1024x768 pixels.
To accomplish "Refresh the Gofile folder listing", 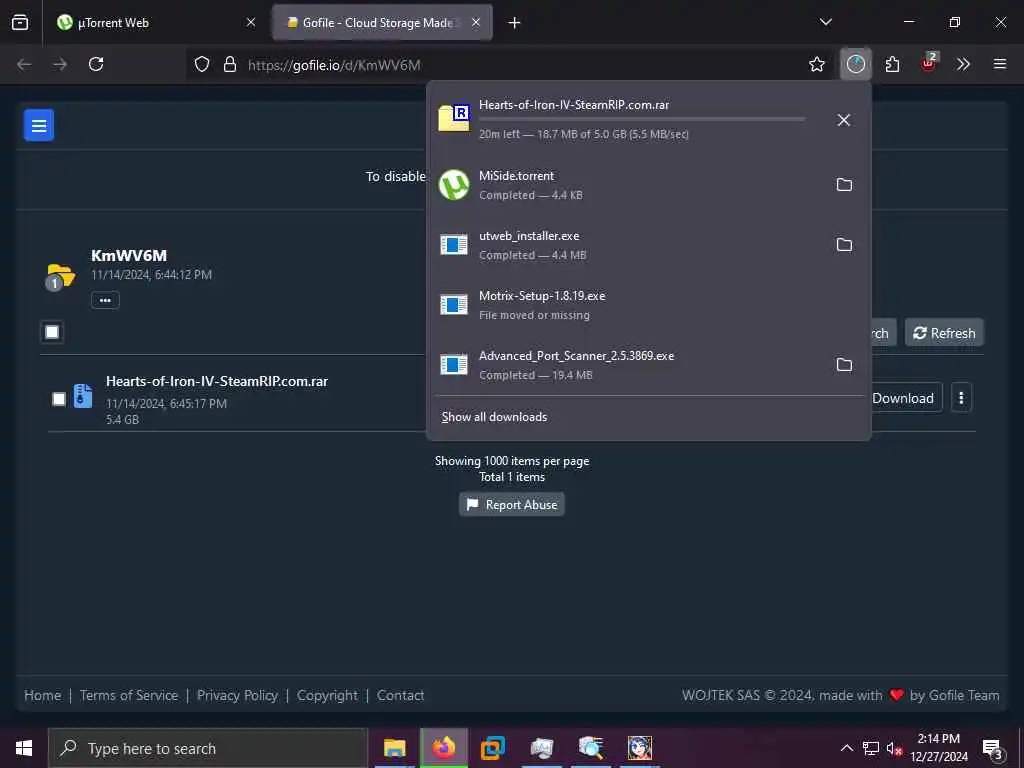I will point(944,333).
